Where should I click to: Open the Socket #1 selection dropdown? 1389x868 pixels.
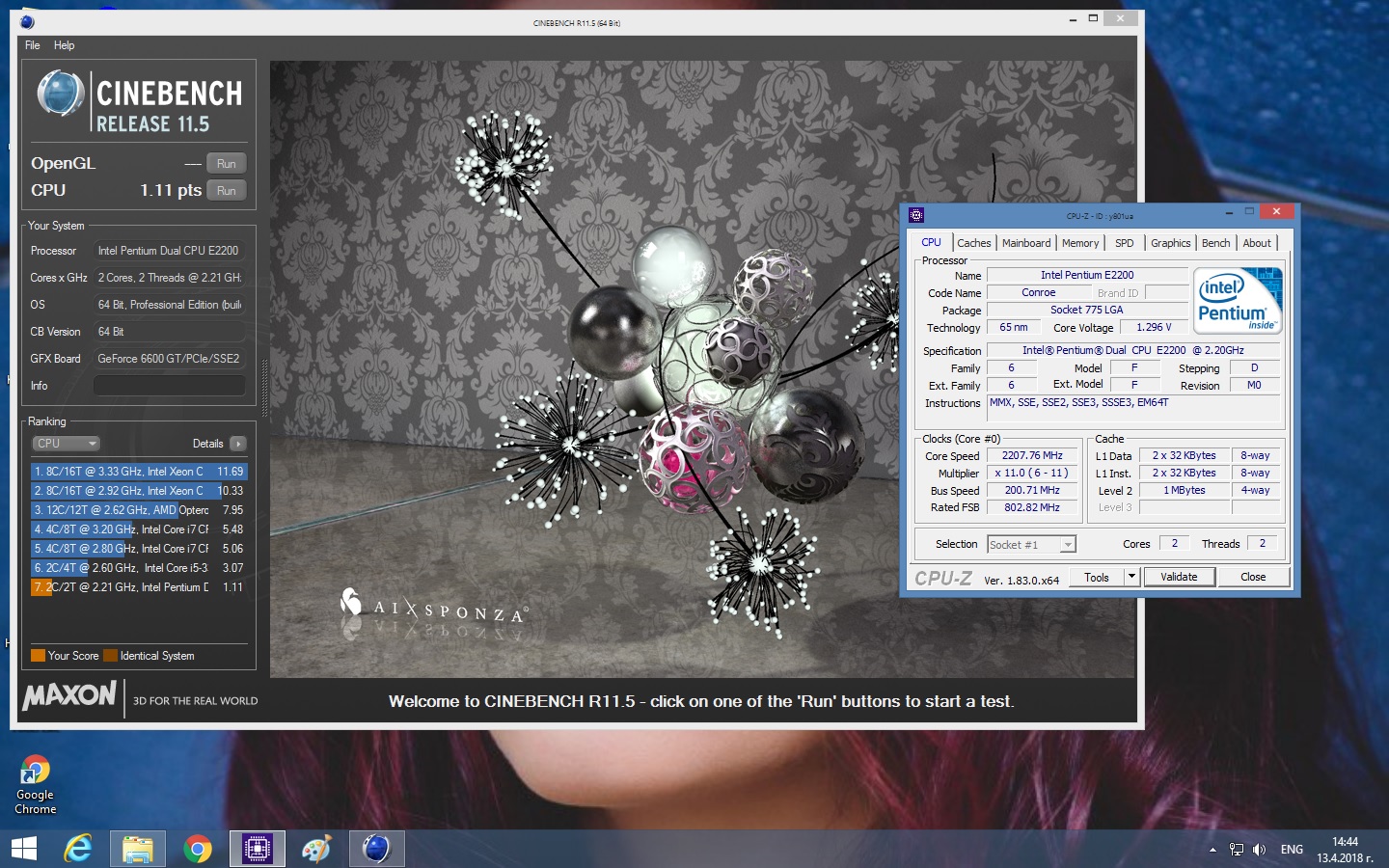(1031, 545)
